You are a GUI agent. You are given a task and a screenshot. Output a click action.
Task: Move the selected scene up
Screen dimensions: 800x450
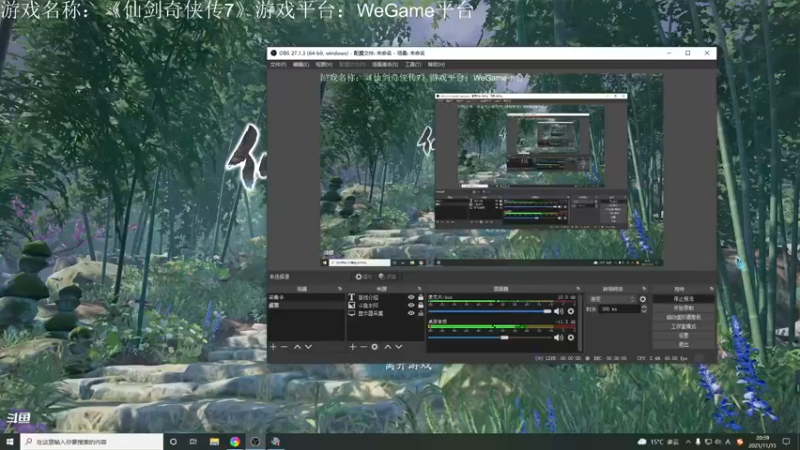(297, 347)
